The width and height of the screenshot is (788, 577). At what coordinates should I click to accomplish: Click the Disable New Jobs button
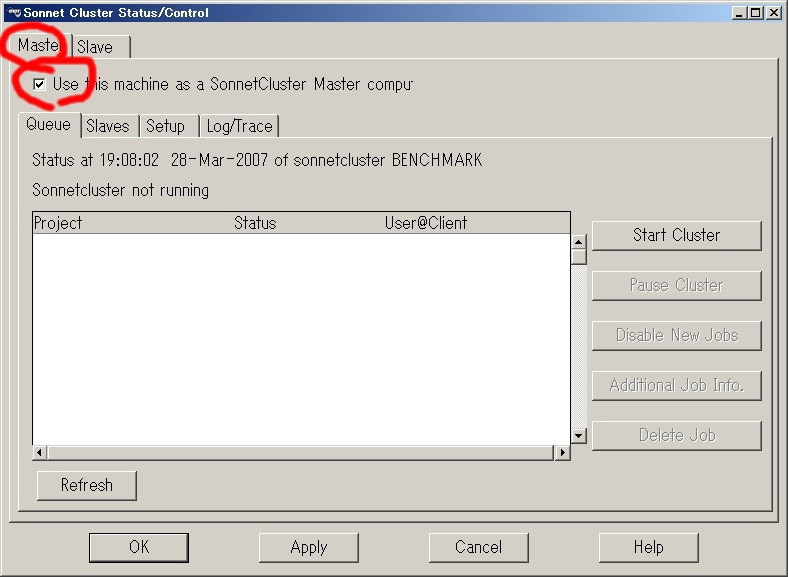(x=676, y=335)
